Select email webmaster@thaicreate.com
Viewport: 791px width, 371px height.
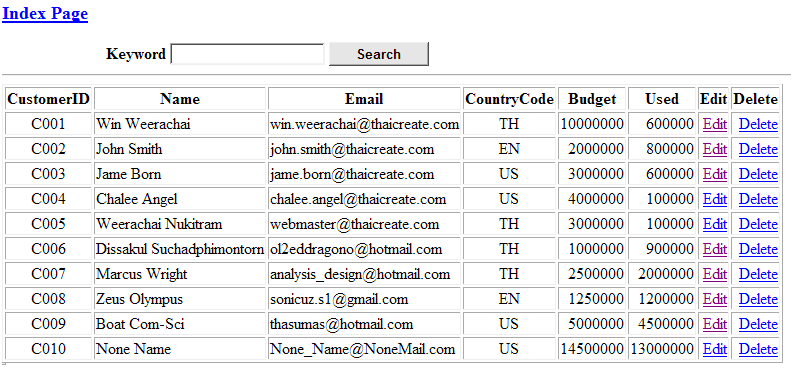tap(355, 224)
